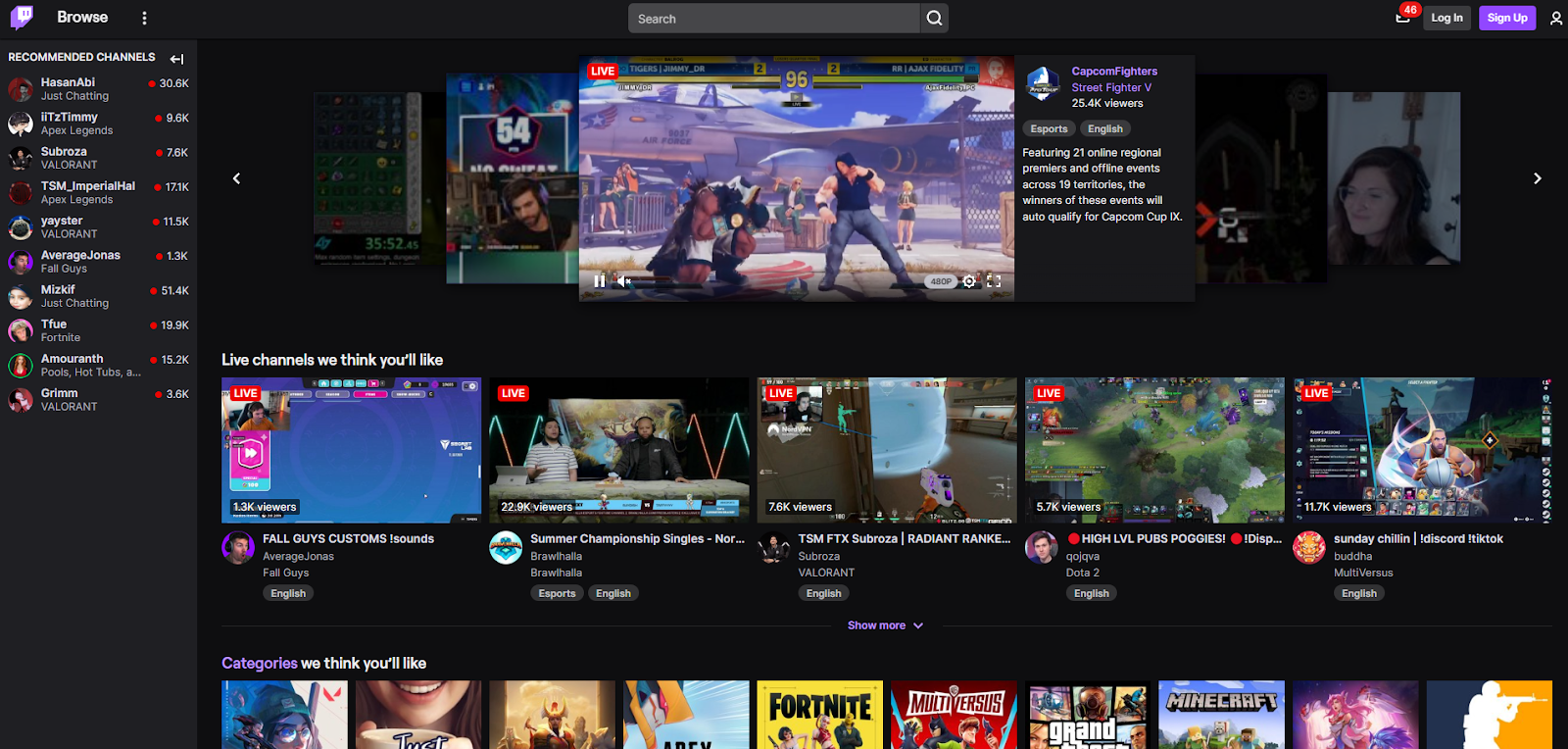Open Tfue avatar in sidebar
Screen dimensions: 1568x749
(21, 330)
